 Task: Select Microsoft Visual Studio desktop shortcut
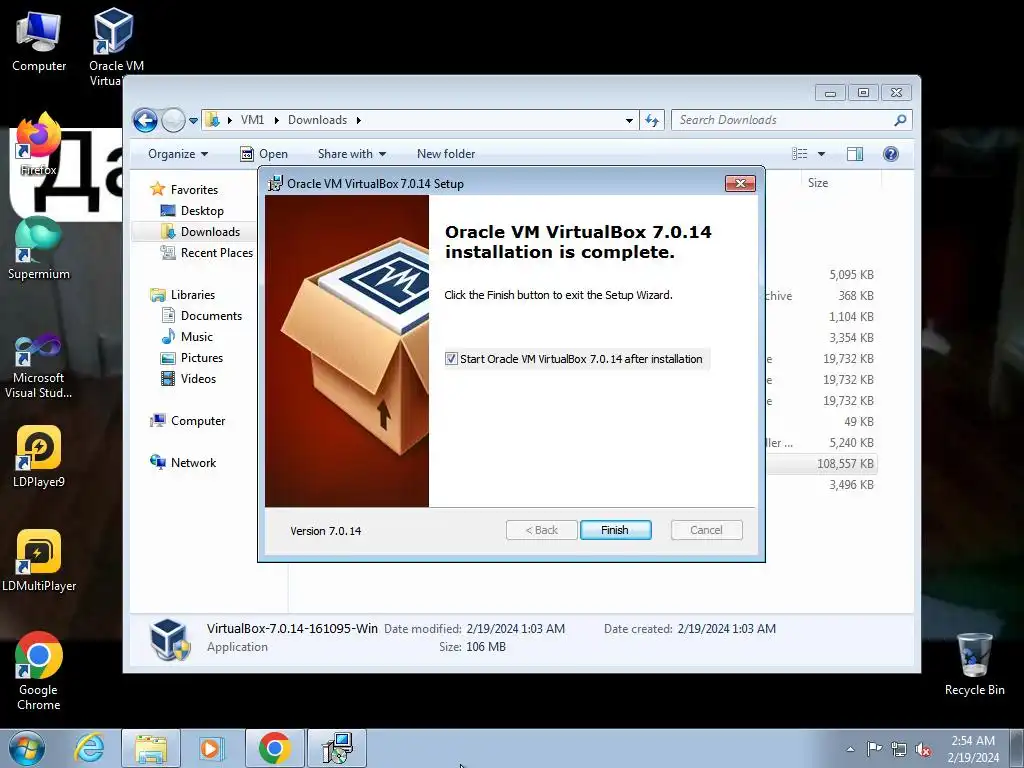coord(39,366)
